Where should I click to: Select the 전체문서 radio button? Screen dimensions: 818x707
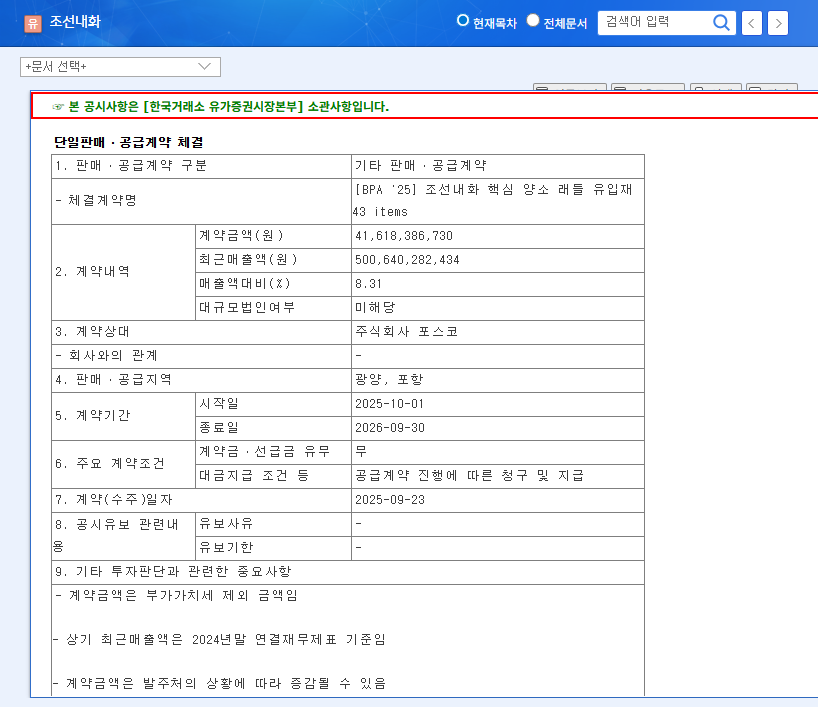pyautogui.click(x=533, y=20)
